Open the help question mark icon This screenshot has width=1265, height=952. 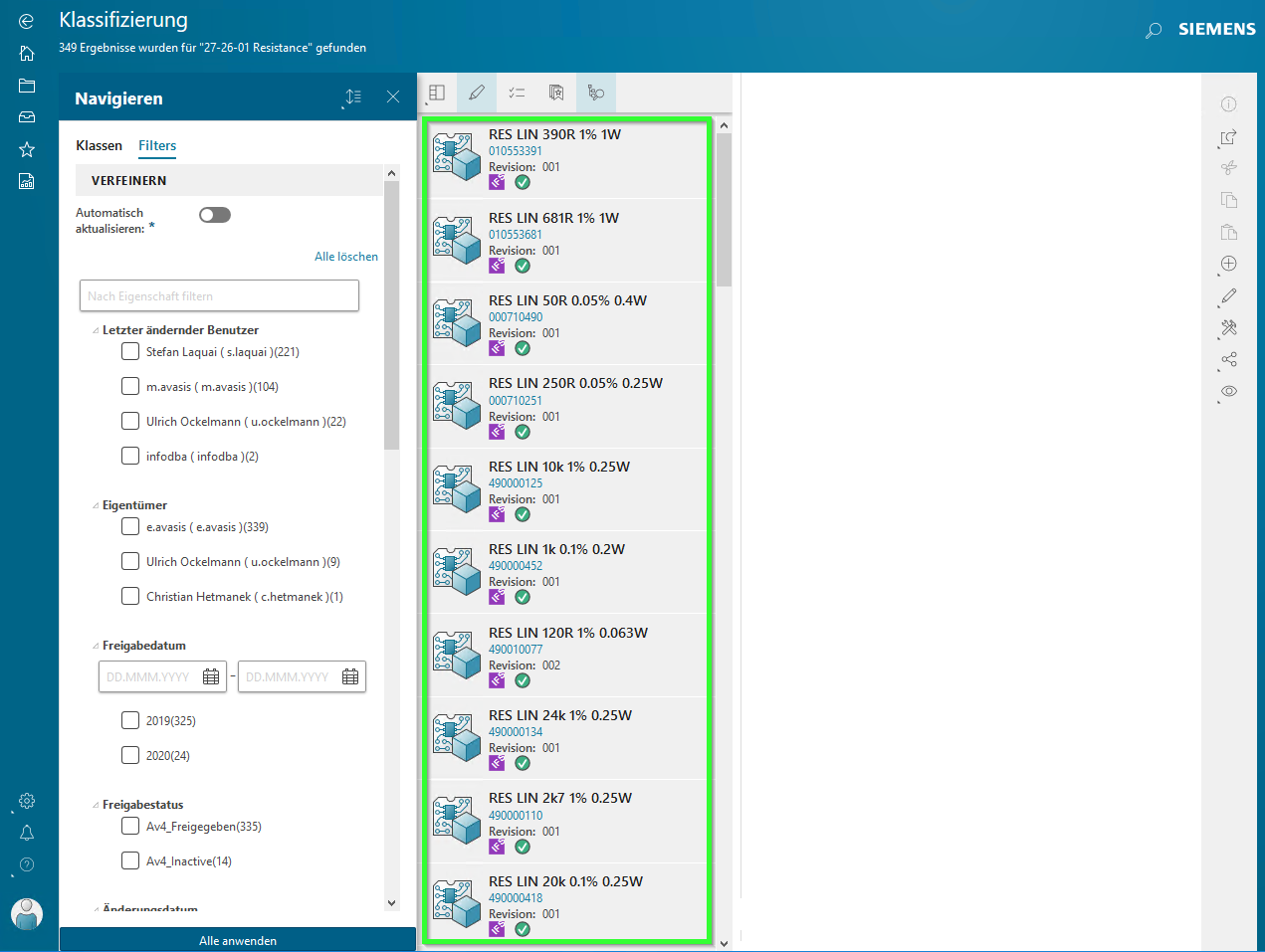point(27,864)
